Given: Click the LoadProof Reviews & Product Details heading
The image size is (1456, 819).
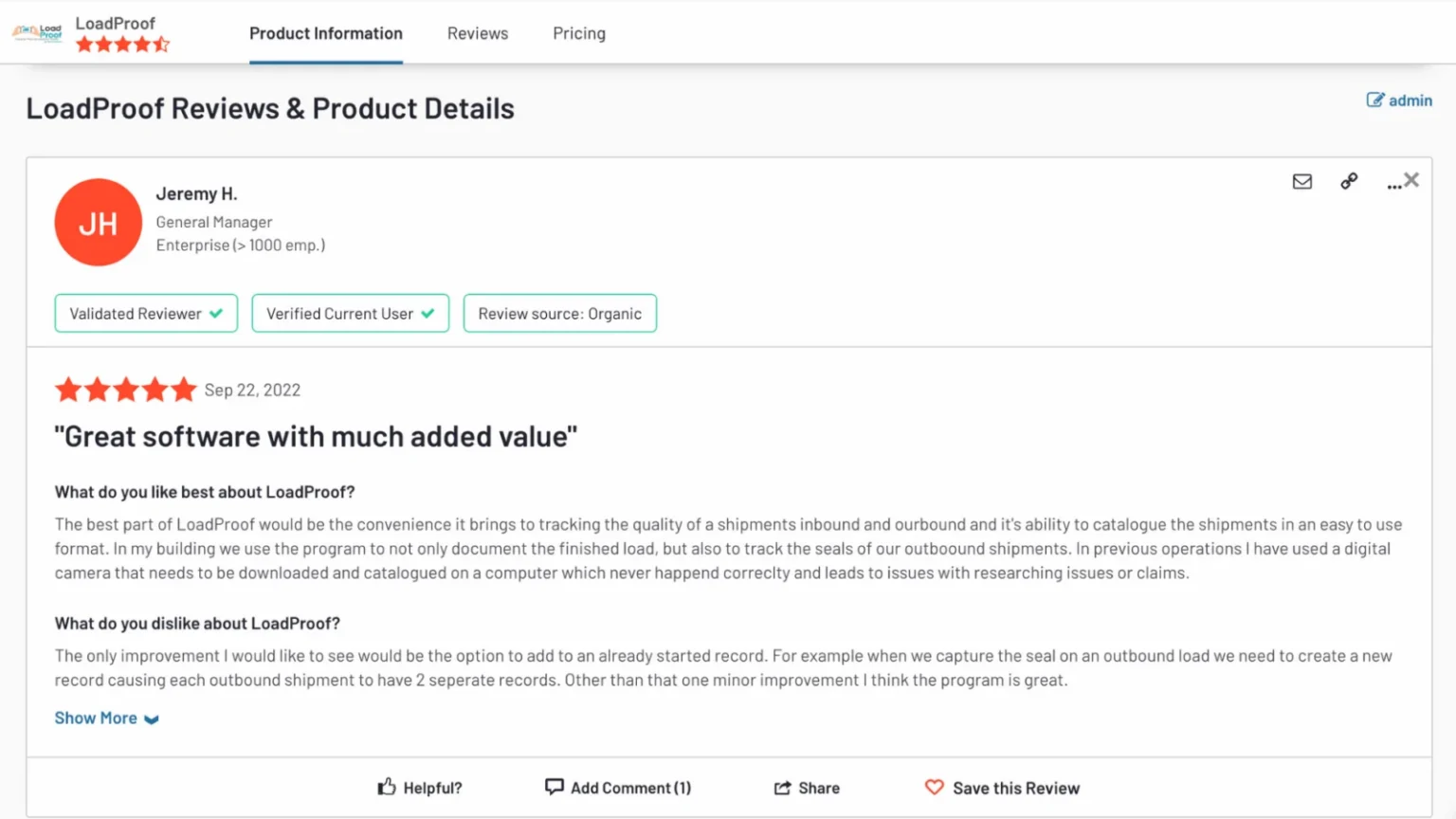Looking at the screenshot, I should [270, 109].
